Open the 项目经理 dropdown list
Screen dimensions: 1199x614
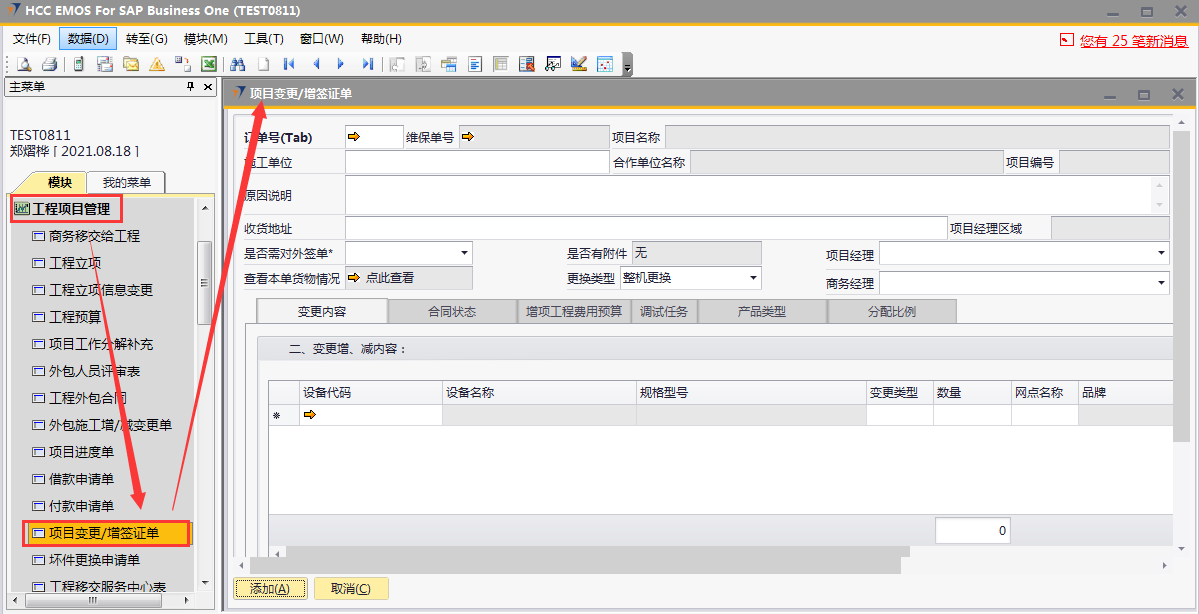pos(1160,253)
